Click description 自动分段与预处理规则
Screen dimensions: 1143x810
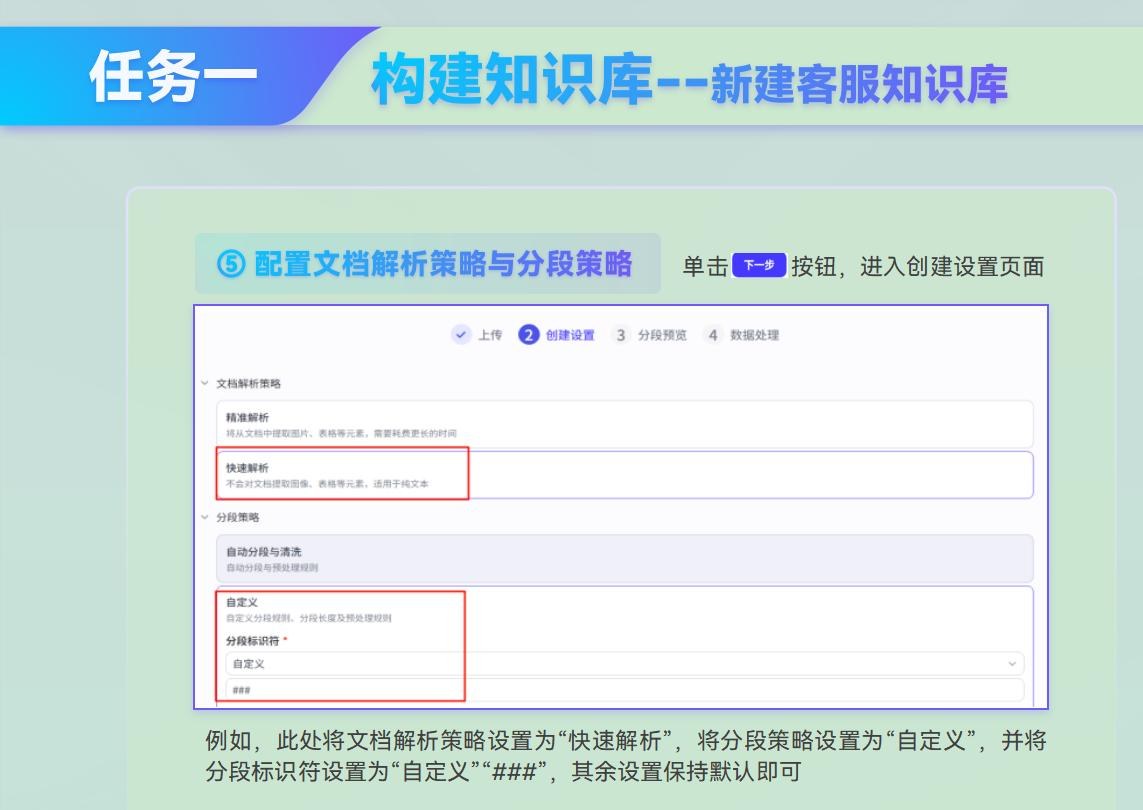tap(272, 567)
